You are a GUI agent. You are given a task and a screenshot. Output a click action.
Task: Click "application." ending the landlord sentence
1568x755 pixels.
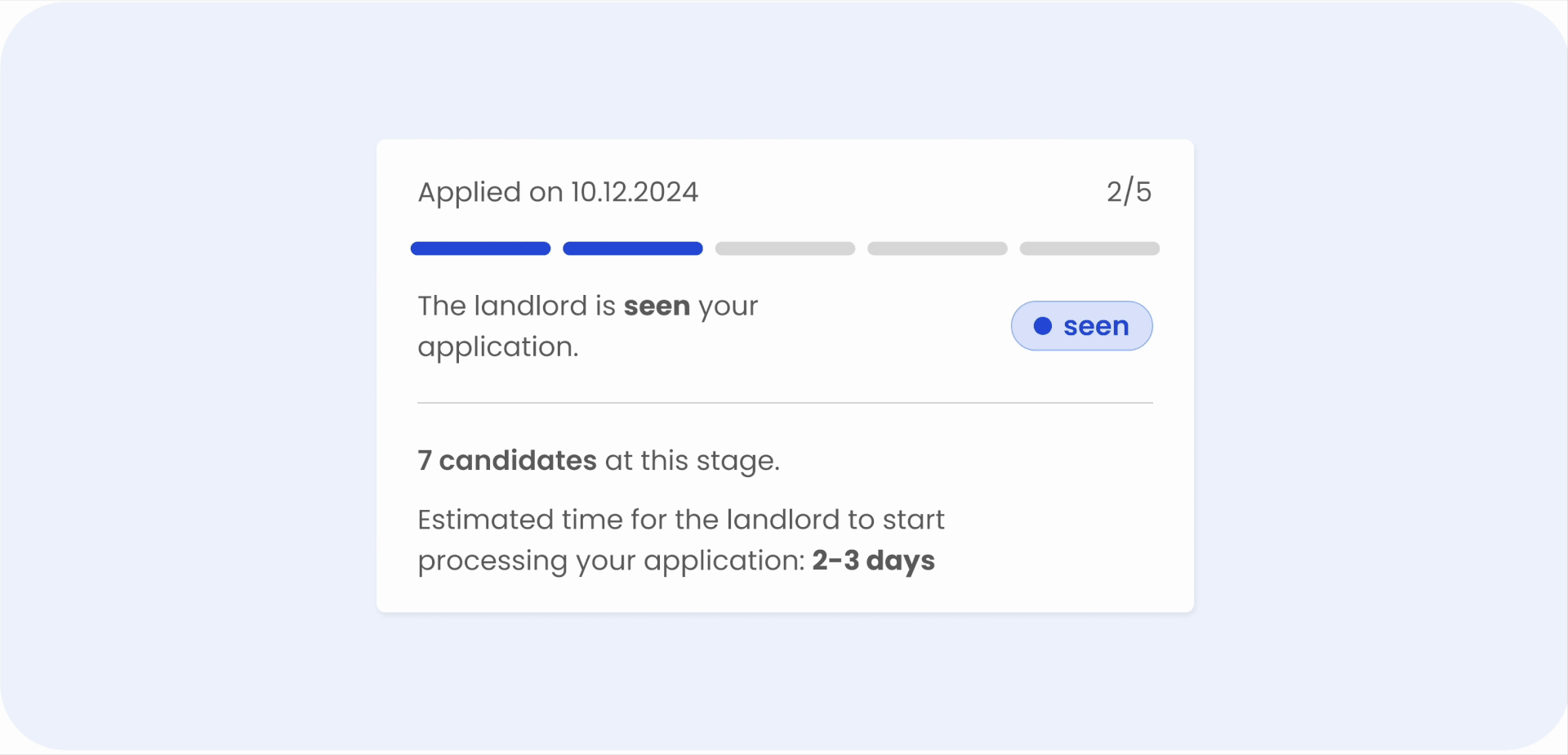pyautogui.click(x=498, y=347)
